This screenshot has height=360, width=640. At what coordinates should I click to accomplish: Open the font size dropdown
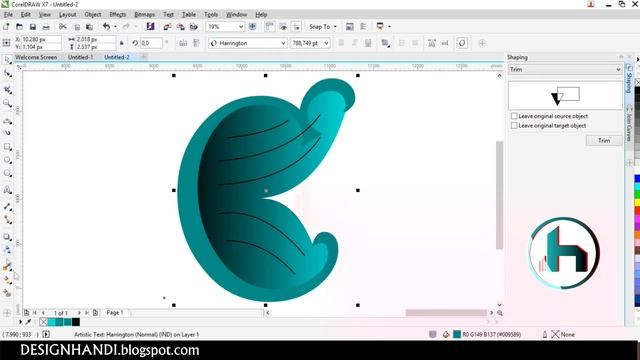326,43
